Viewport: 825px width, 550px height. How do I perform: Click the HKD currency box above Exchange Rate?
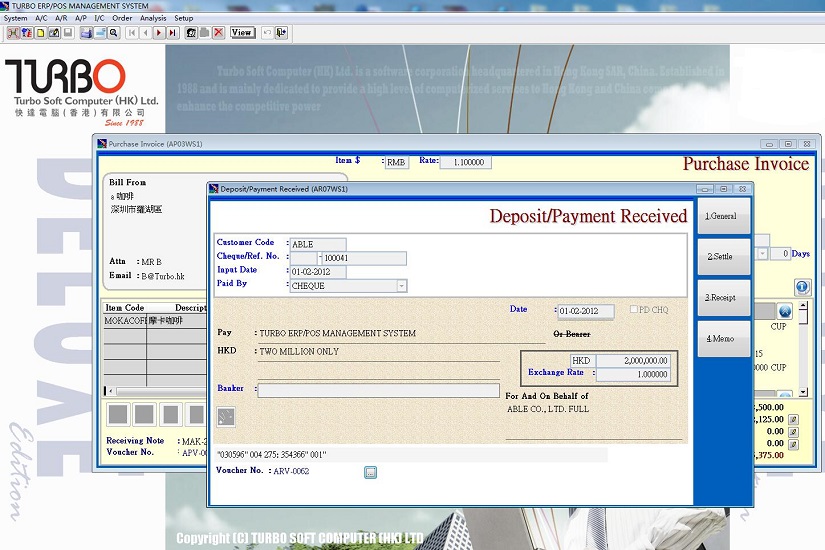click(582, 361)
